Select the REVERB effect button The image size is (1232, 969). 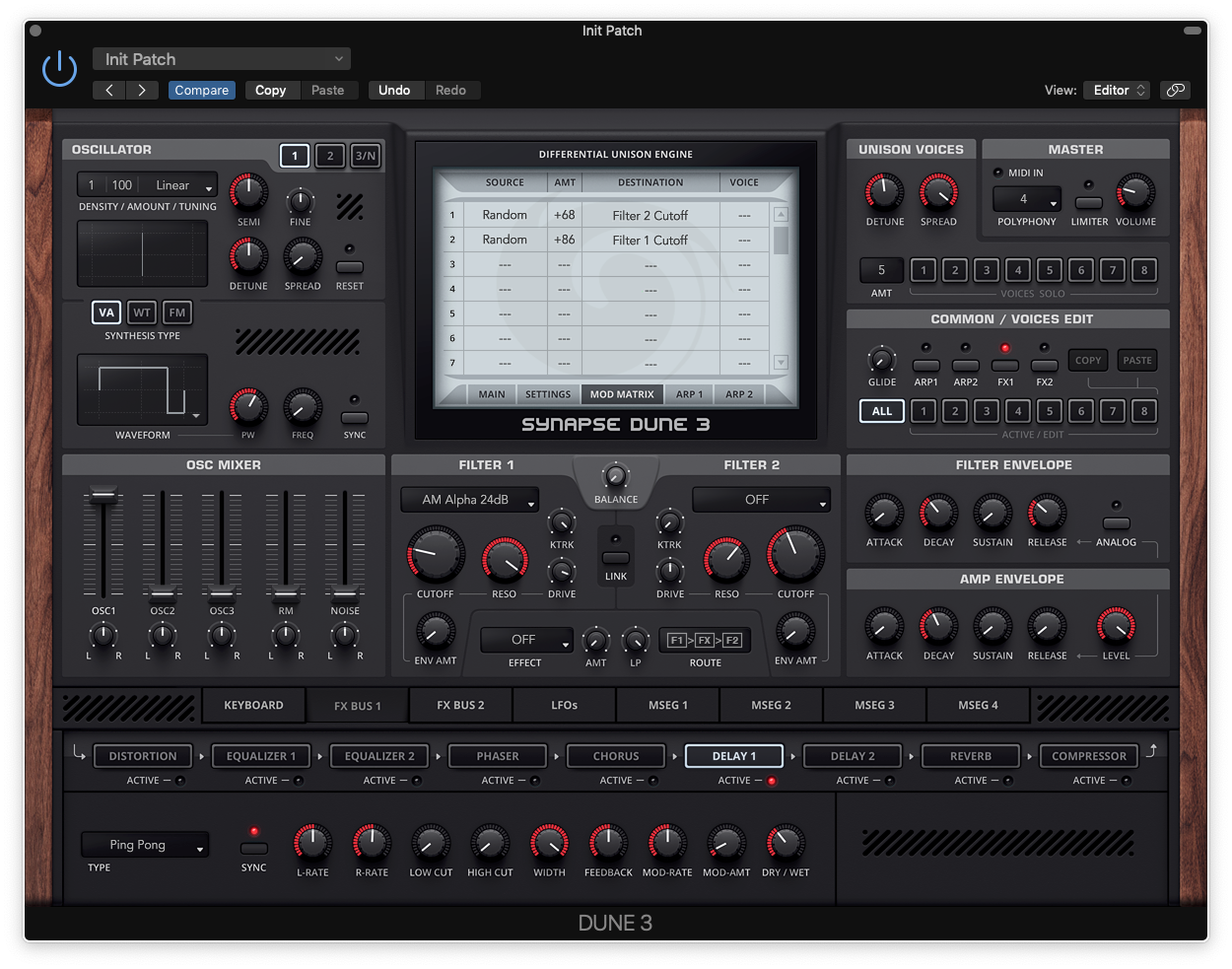pos(971,756)
